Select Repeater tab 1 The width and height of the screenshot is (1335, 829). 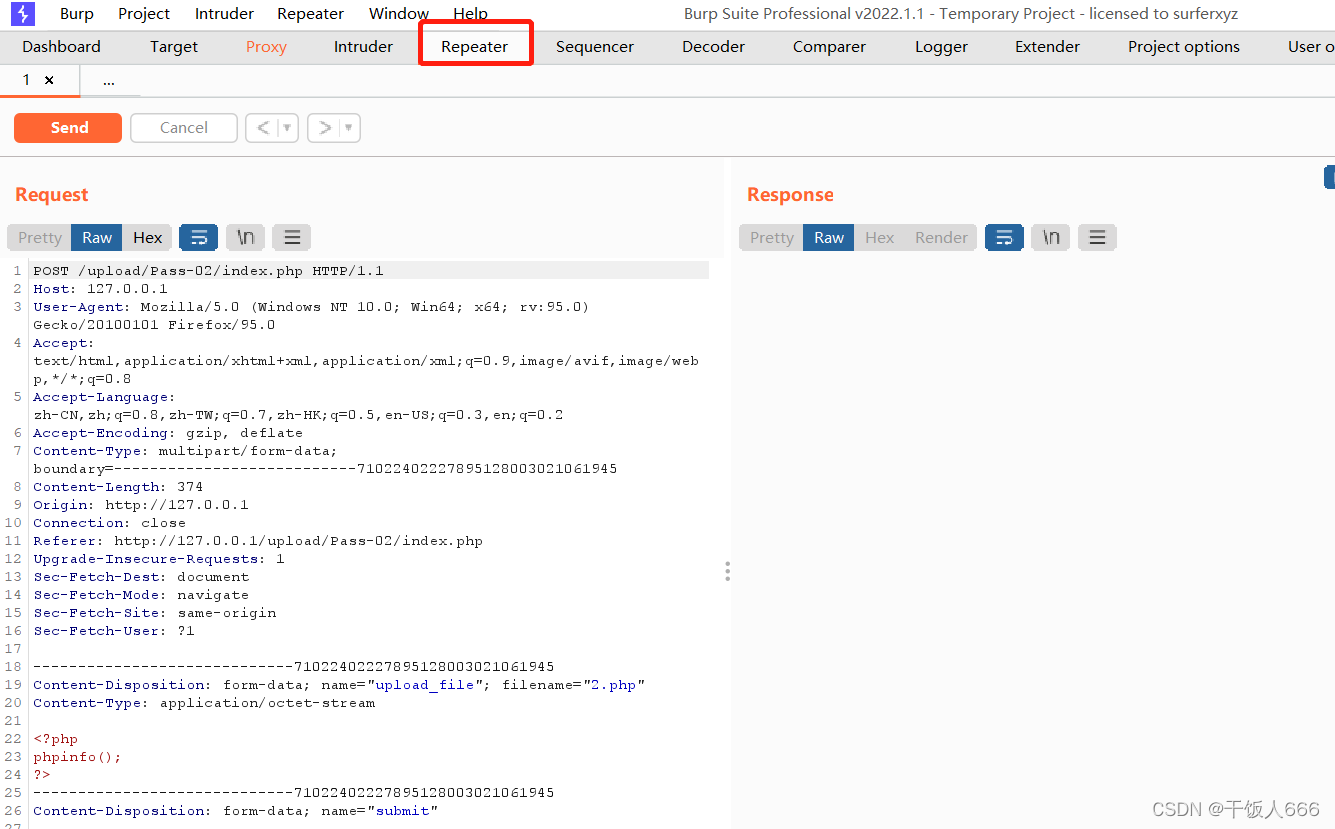point(27,80)
